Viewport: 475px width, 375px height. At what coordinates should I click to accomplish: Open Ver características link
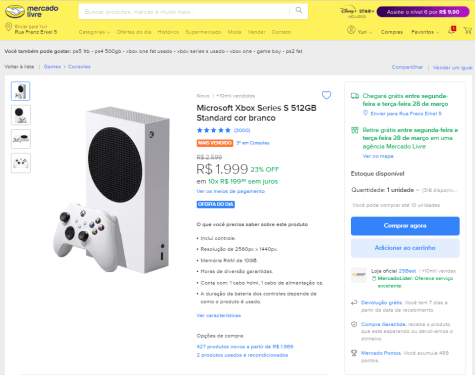coord(219,315)
